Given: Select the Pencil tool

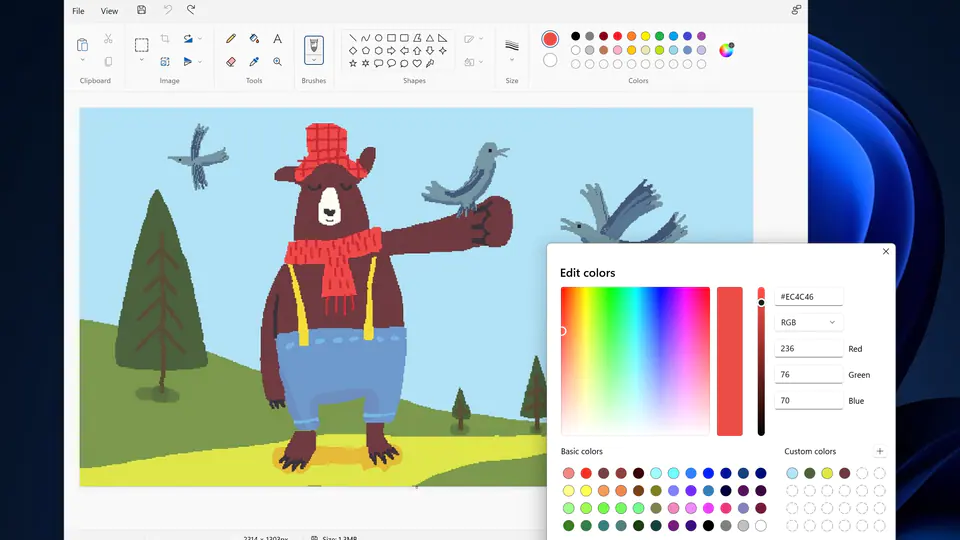Looking at the screenshot, I should 231,39.
